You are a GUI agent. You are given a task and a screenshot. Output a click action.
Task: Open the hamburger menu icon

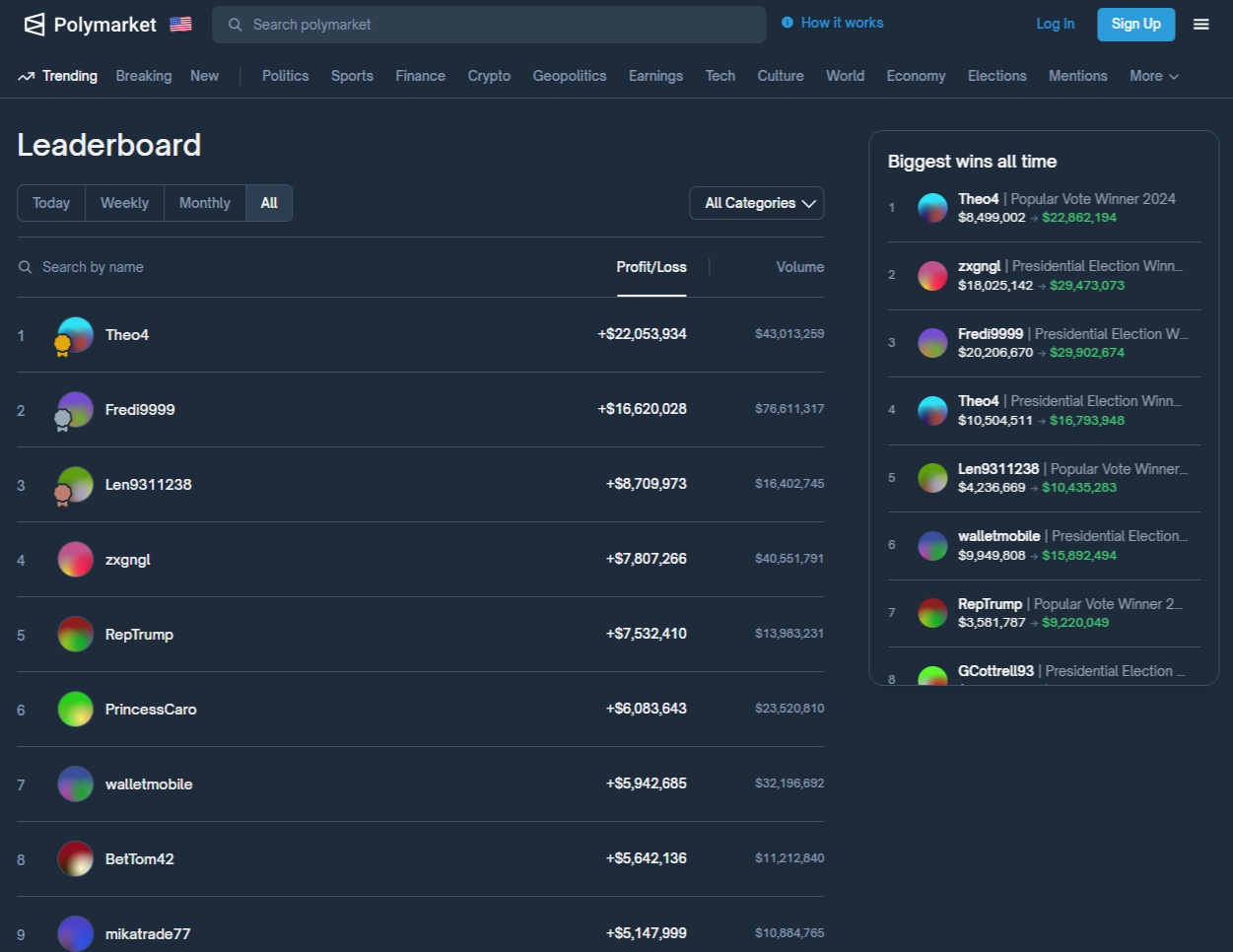[1200, 25]
